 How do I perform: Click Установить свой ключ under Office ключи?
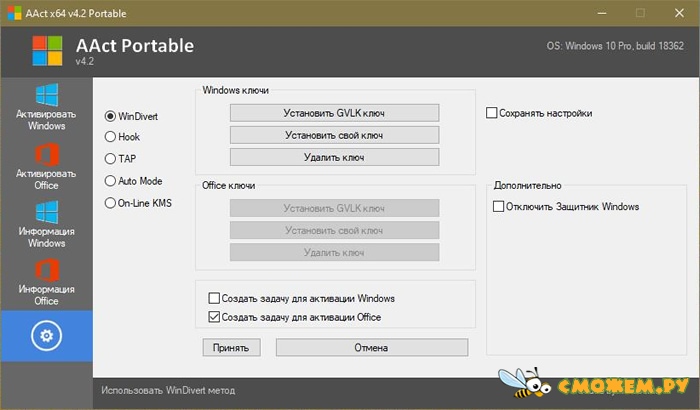(334, 230)
